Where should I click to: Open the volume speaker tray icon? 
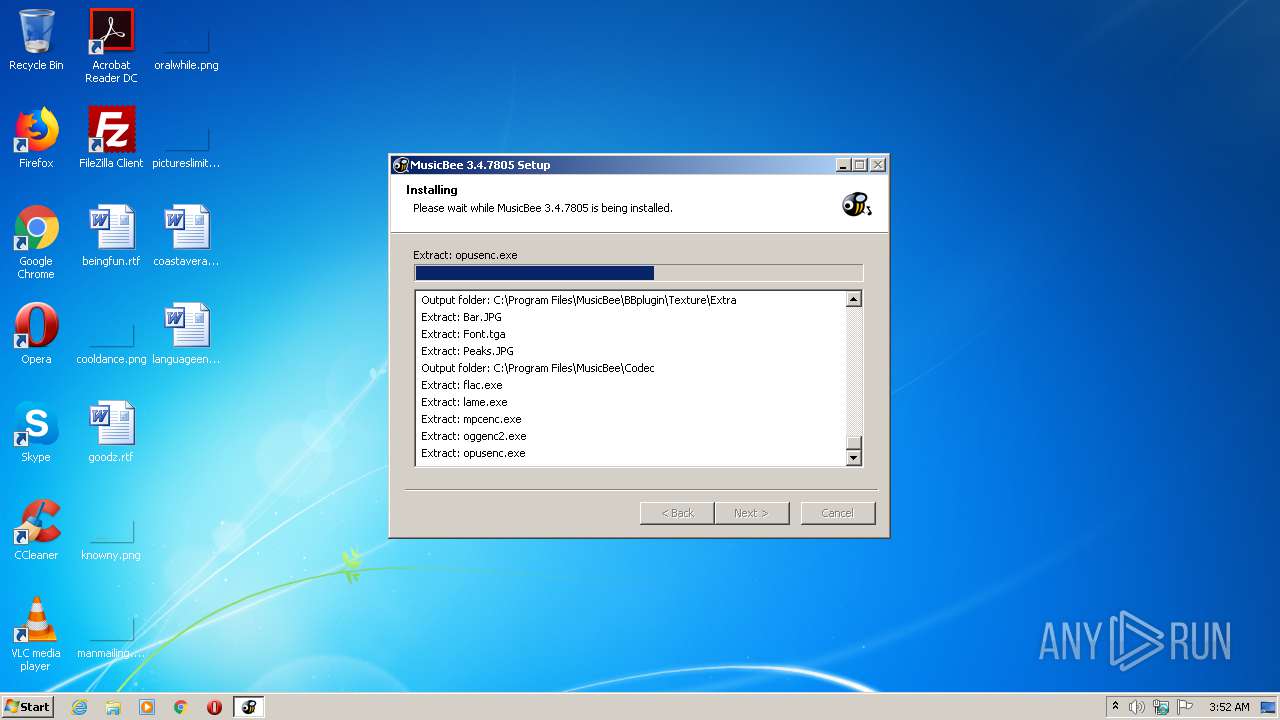pyautogui.click(x=1137, y=707)
